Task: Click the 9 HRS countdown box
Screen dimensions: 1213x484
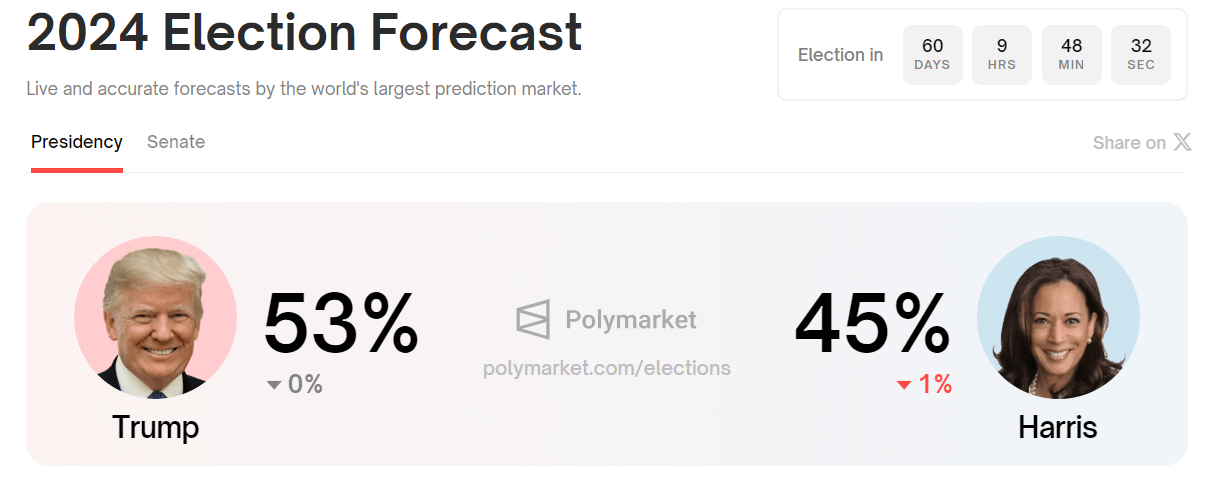Action: [x=1002, y=55]
